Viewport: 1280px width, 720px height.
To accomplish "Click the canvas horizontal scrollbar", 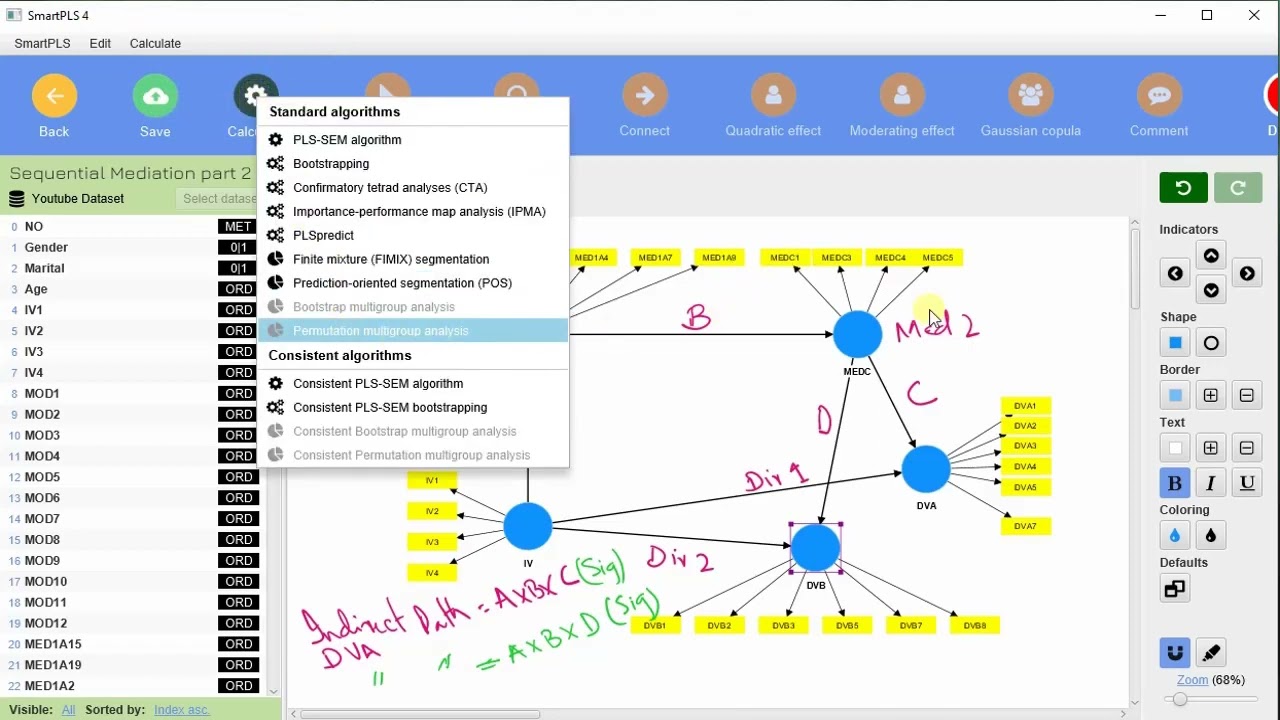I will 420,714.
